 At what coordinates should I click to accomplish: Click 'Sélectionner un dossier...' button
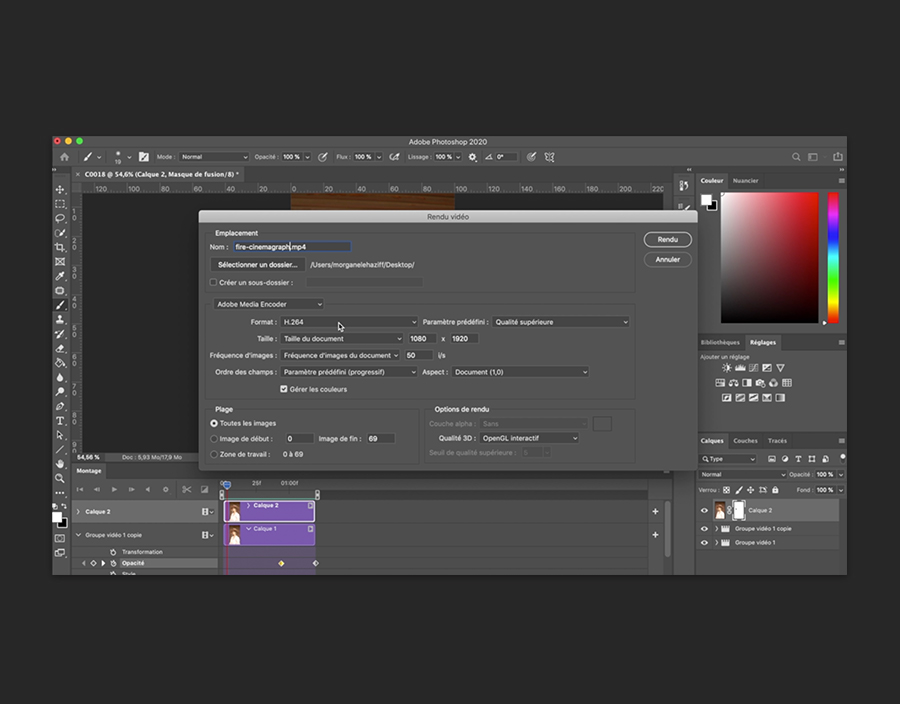[258, 265]
